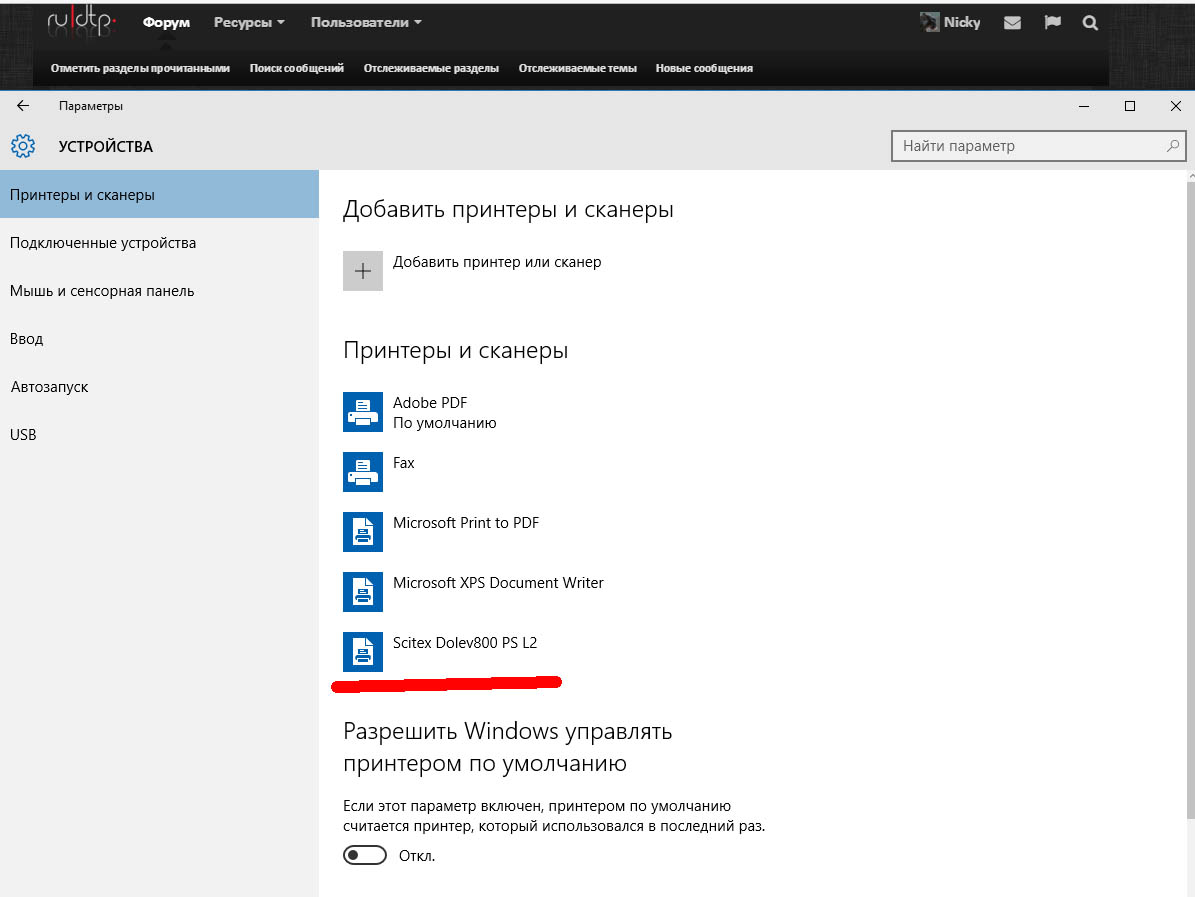
Task: Click the ruDTP forum logo
Action: 82,22
